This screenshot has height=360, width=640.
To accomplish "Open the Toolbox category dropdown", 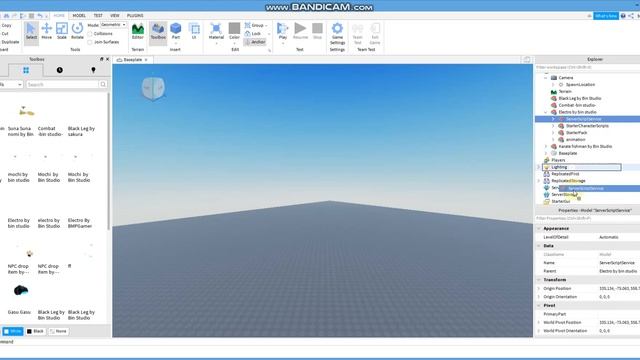I will pyautogui.click(x=11, y=84).
